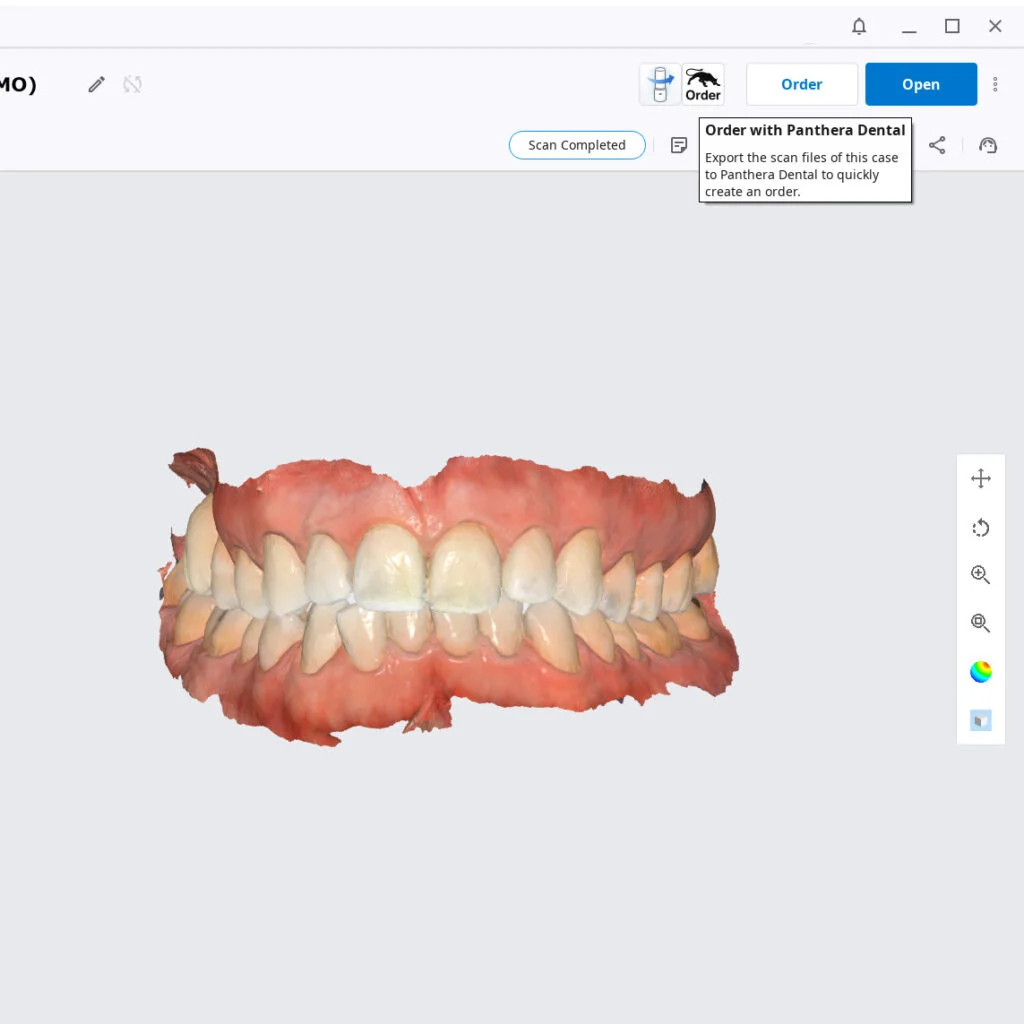Viewport: 1024px width, 1024px height.
Task: Open the case notes icon
Action: point(679,145)
